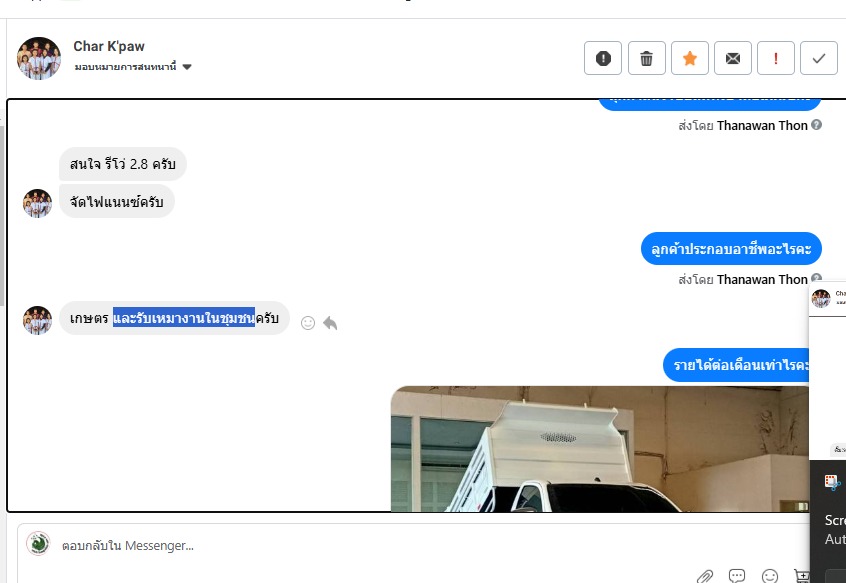The width and height of the screenshot is (846, 583).
Task: Toggle the orange star follow-up marker
Action: click(690, 58)
